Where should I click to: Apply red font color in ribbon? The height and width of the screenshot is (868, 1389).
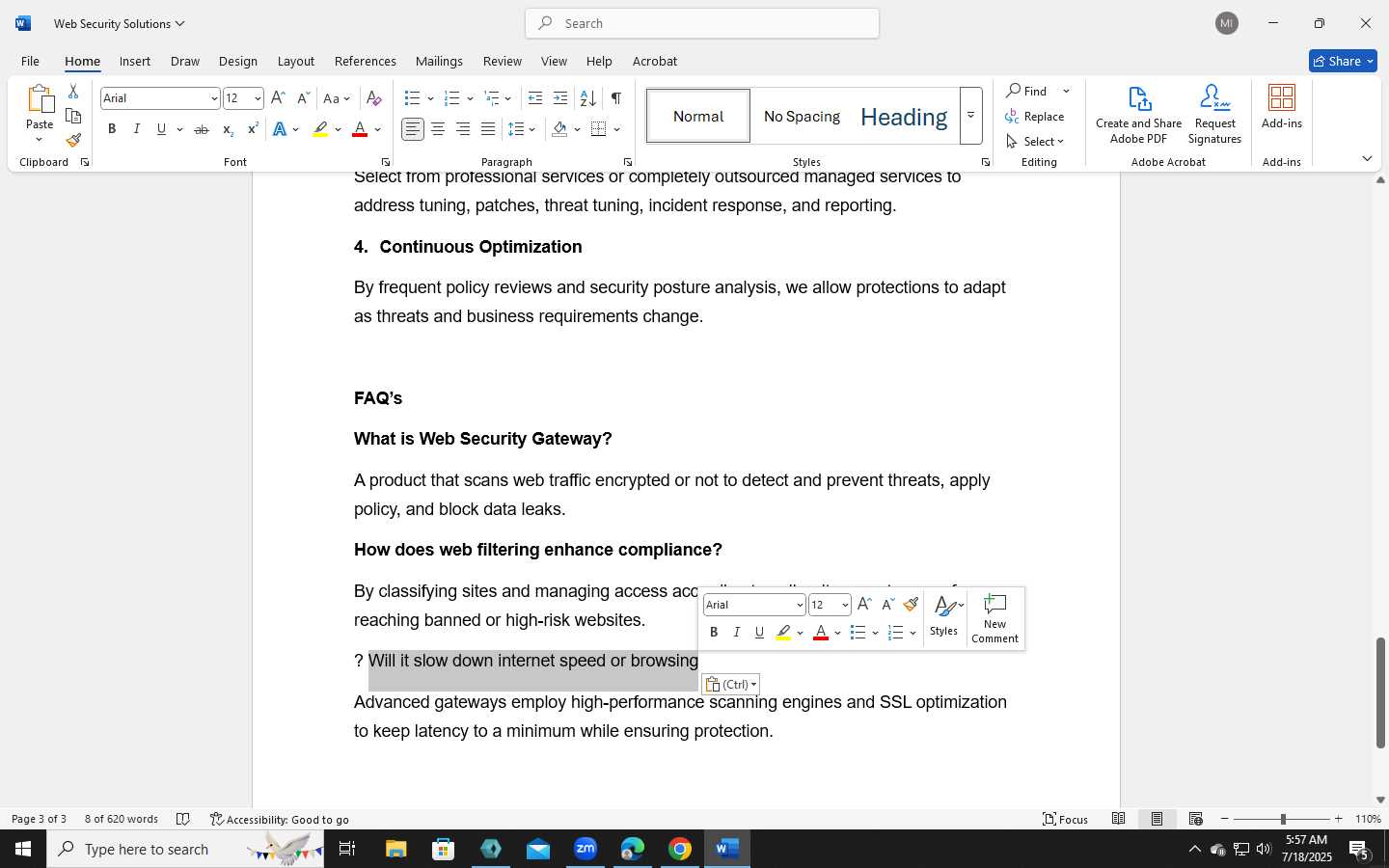tap(360, 129)
